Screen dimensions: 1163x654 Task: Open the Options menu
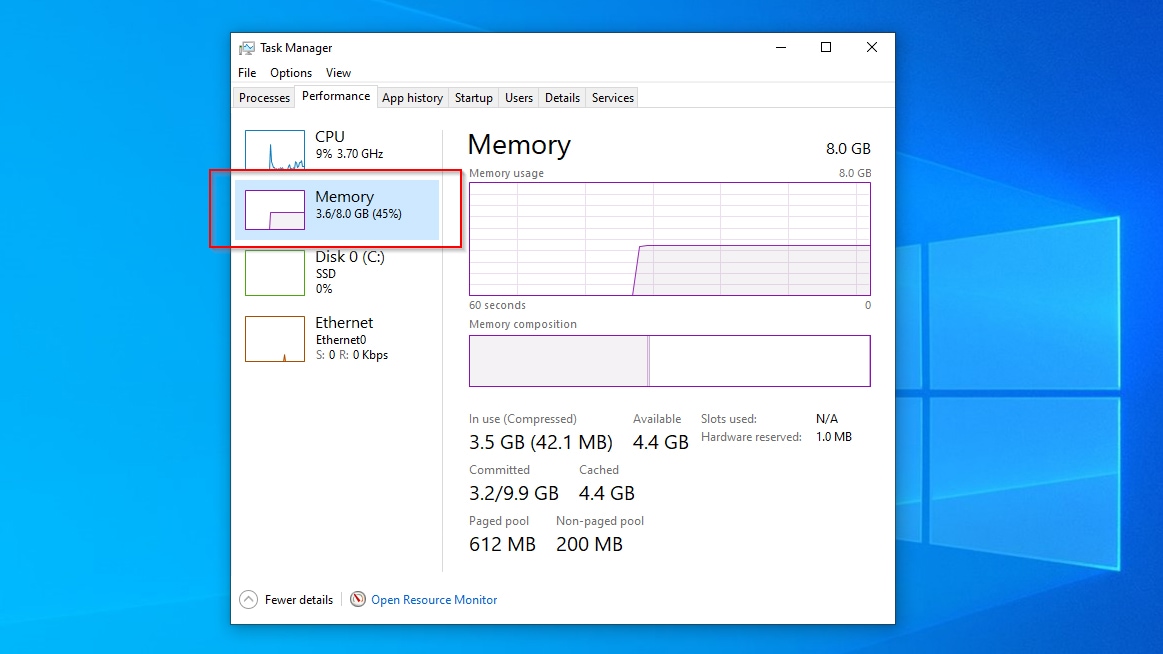[291, 73]
